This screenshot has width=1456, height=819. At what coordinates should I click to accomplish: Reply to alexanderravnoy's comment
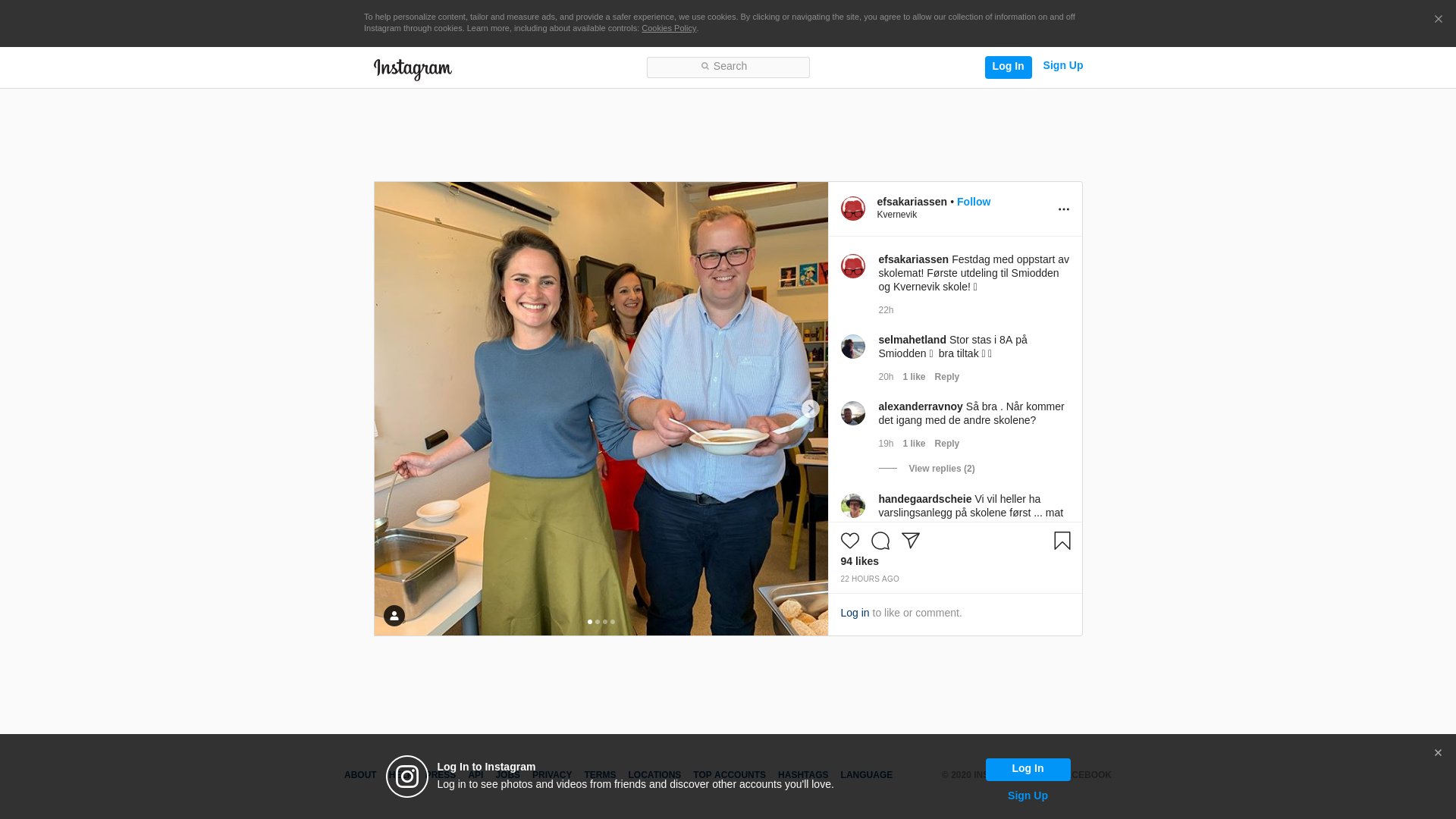[946, 444]
